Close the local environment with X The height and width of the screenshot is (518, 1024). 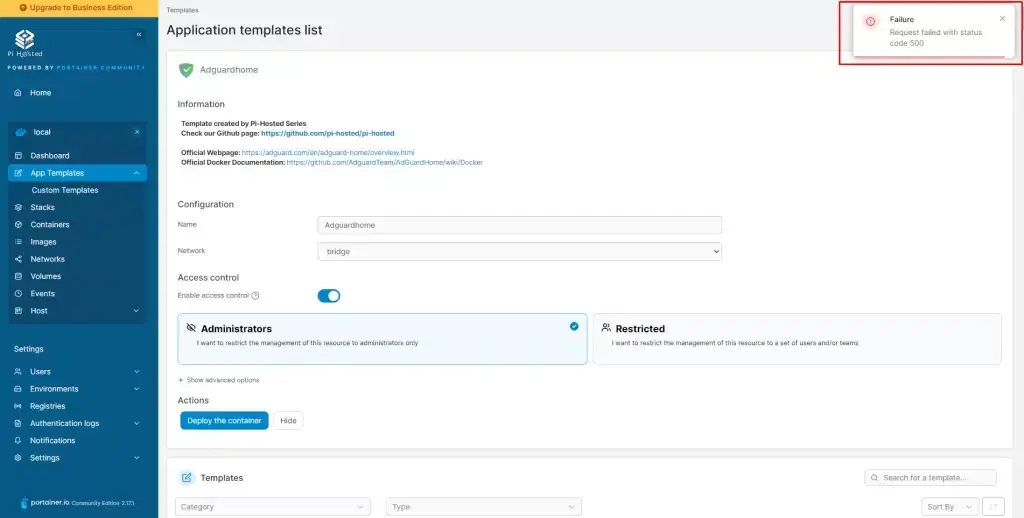(136, 132)
